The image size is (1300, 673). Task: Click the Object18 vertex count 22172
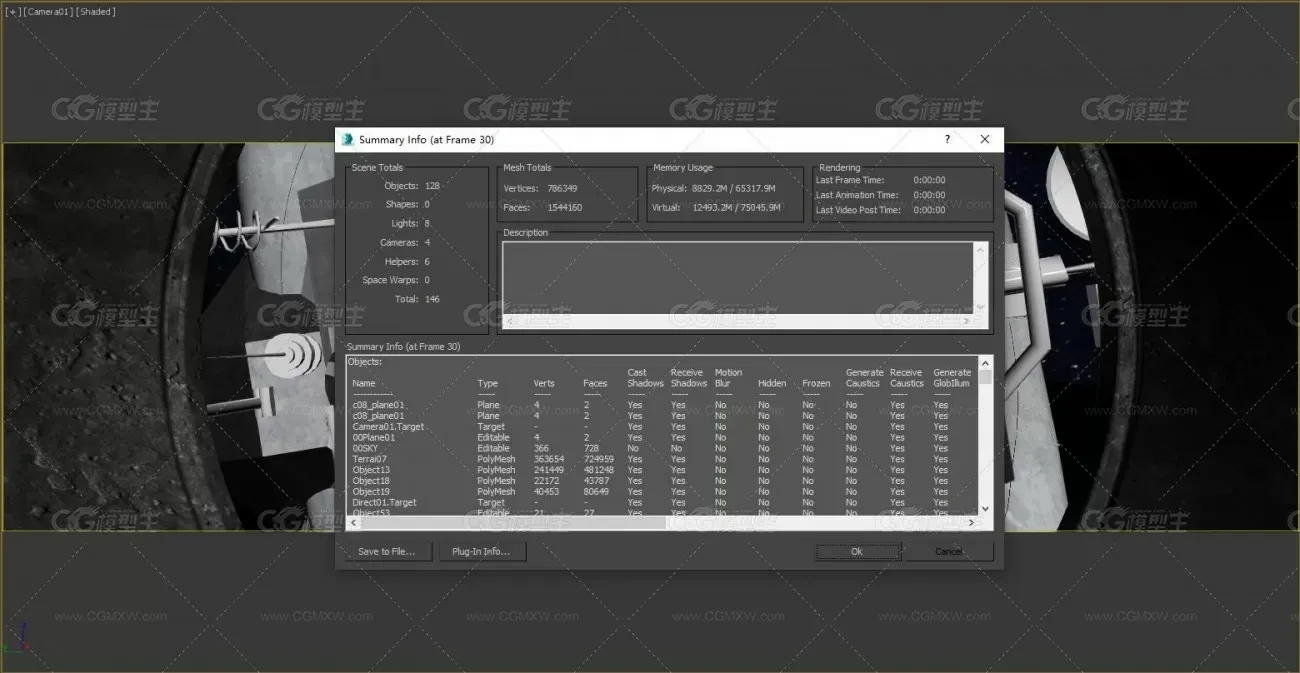547,481
